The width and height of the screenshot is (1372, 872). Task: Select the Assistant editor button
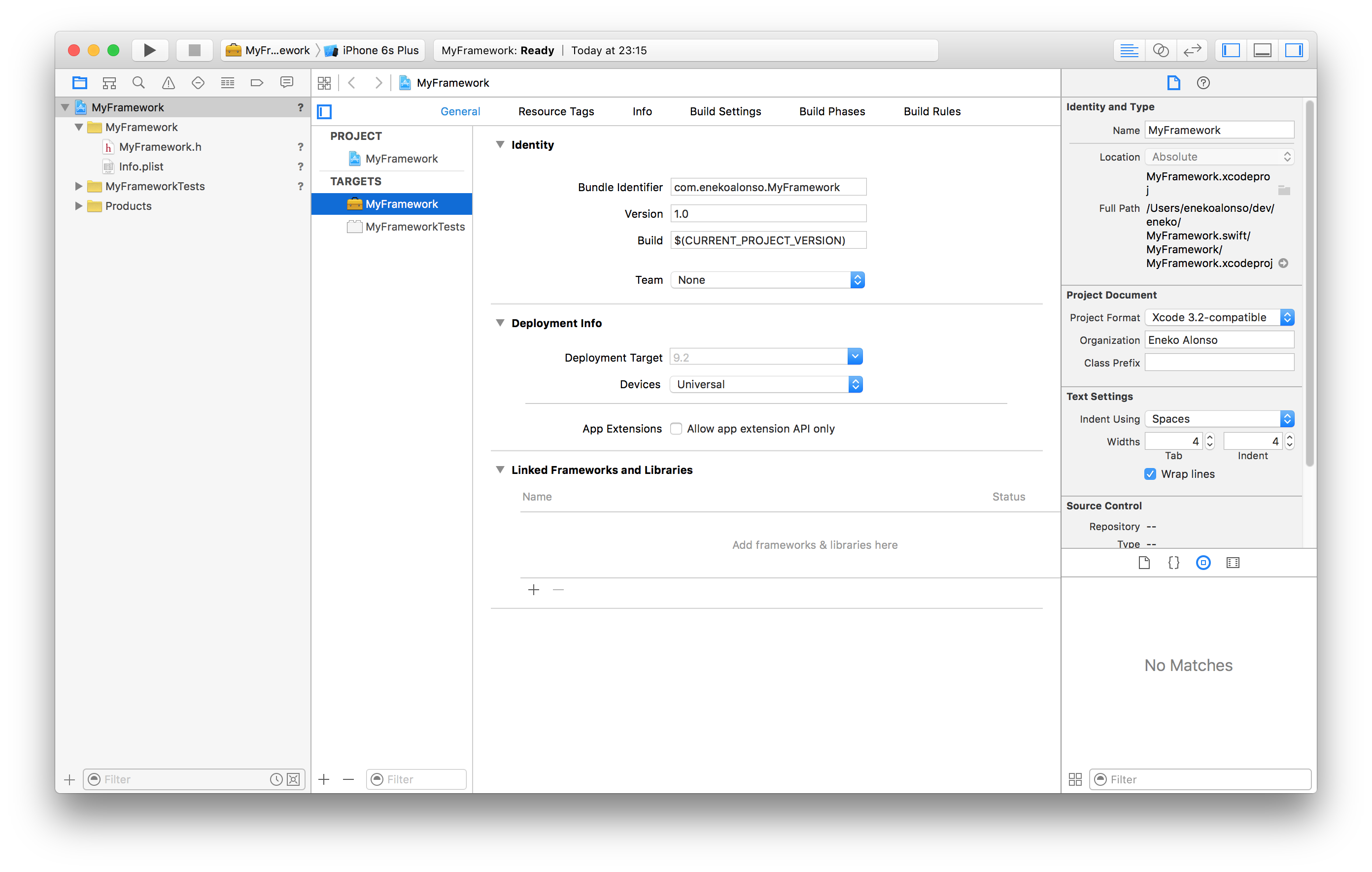[x=1161, y=50]
